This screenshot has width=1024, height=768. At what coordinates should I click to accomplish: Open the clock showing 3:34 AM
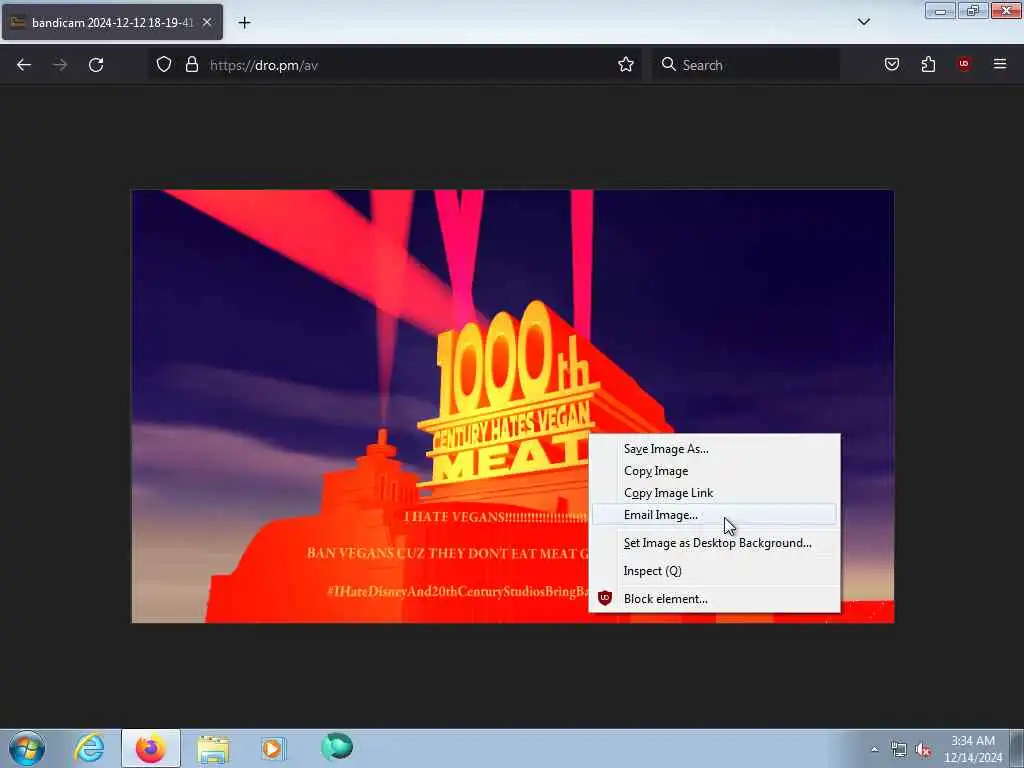(973, 748)
